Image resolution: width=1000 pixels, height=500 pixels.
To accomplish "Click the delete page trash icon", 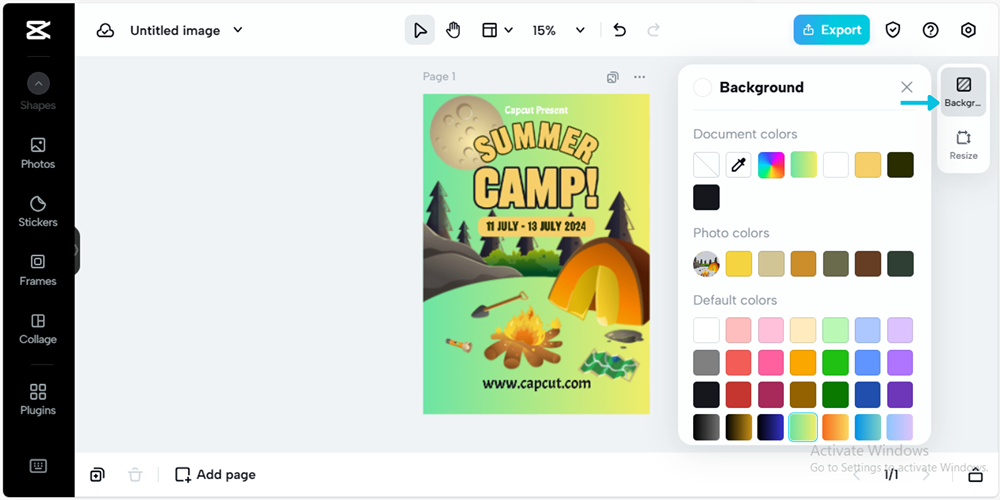I will [135, 474].
